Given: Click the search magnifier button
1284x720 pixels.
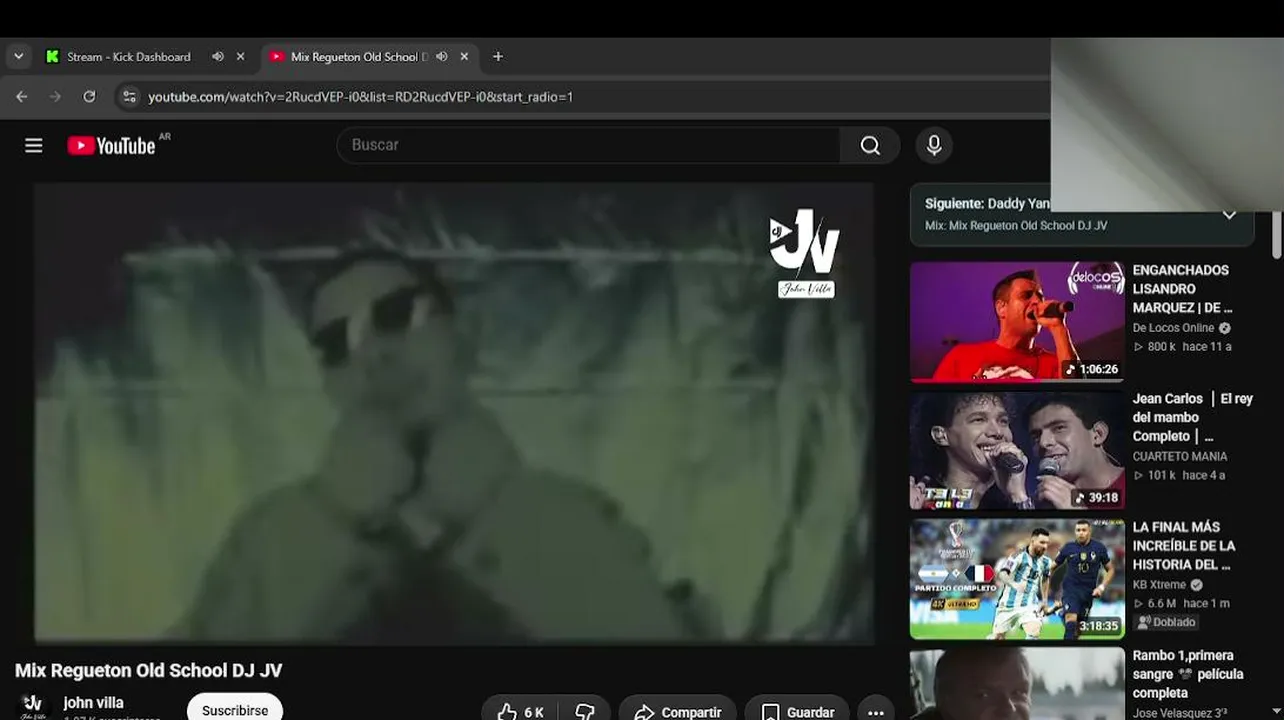Looking at the screenshot, I should tap(870, 146).
